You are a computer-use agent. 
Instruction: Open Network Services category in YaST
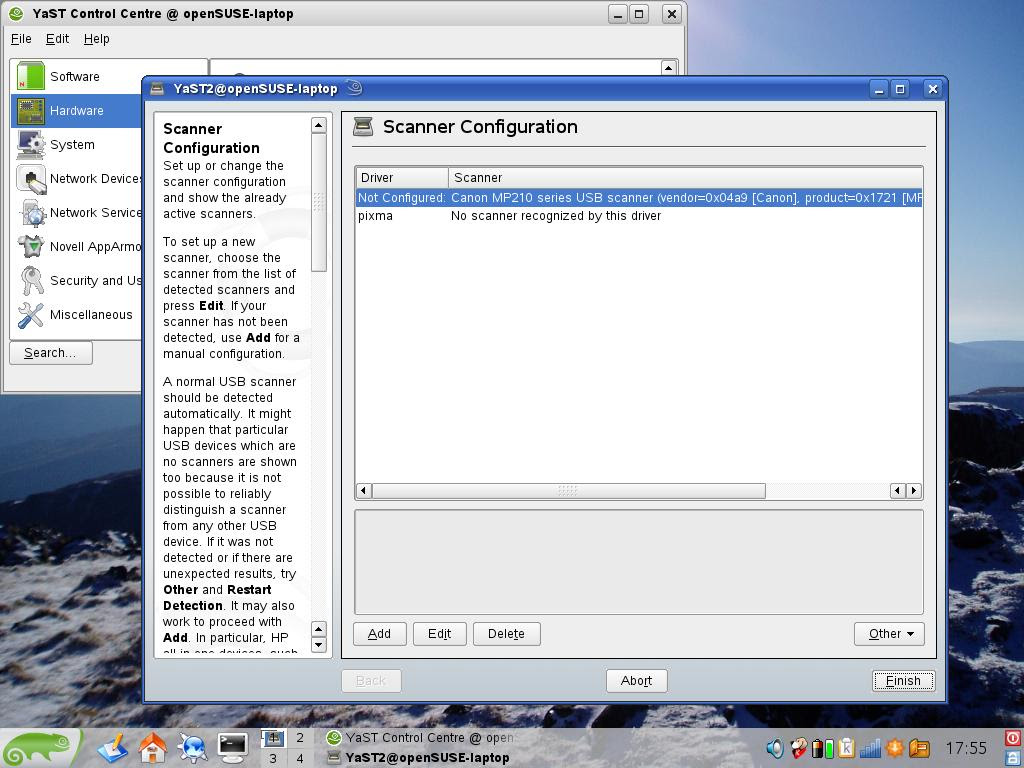click(x=76, y=212)
